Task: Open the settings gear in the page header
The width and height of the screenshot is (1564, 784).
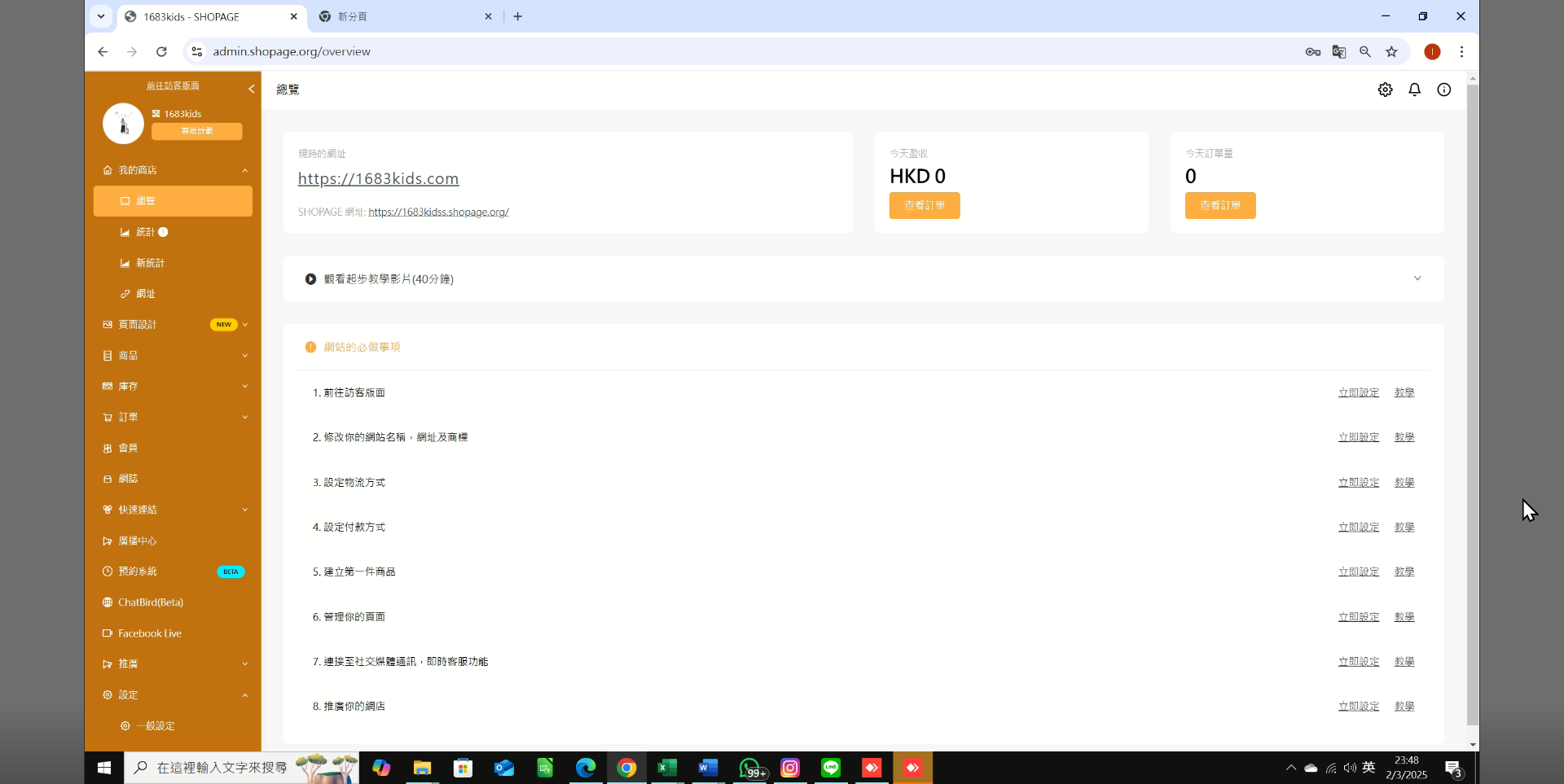Action: pos(1385,90)
